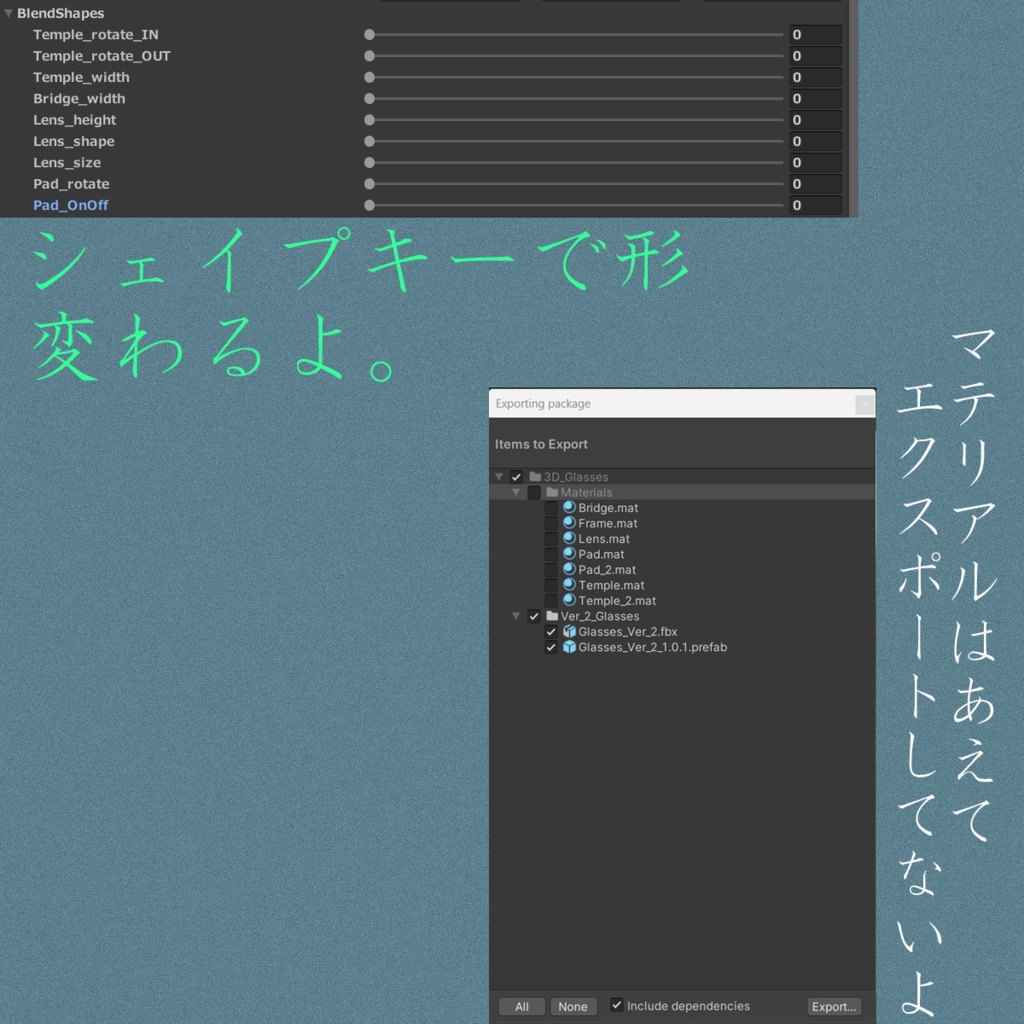Screen dimensions: 1024x1024
Task: Uncheck the Glasses_Ver_2.fbx checkbox
Action: pyautogui.click(x=551, y=632)
